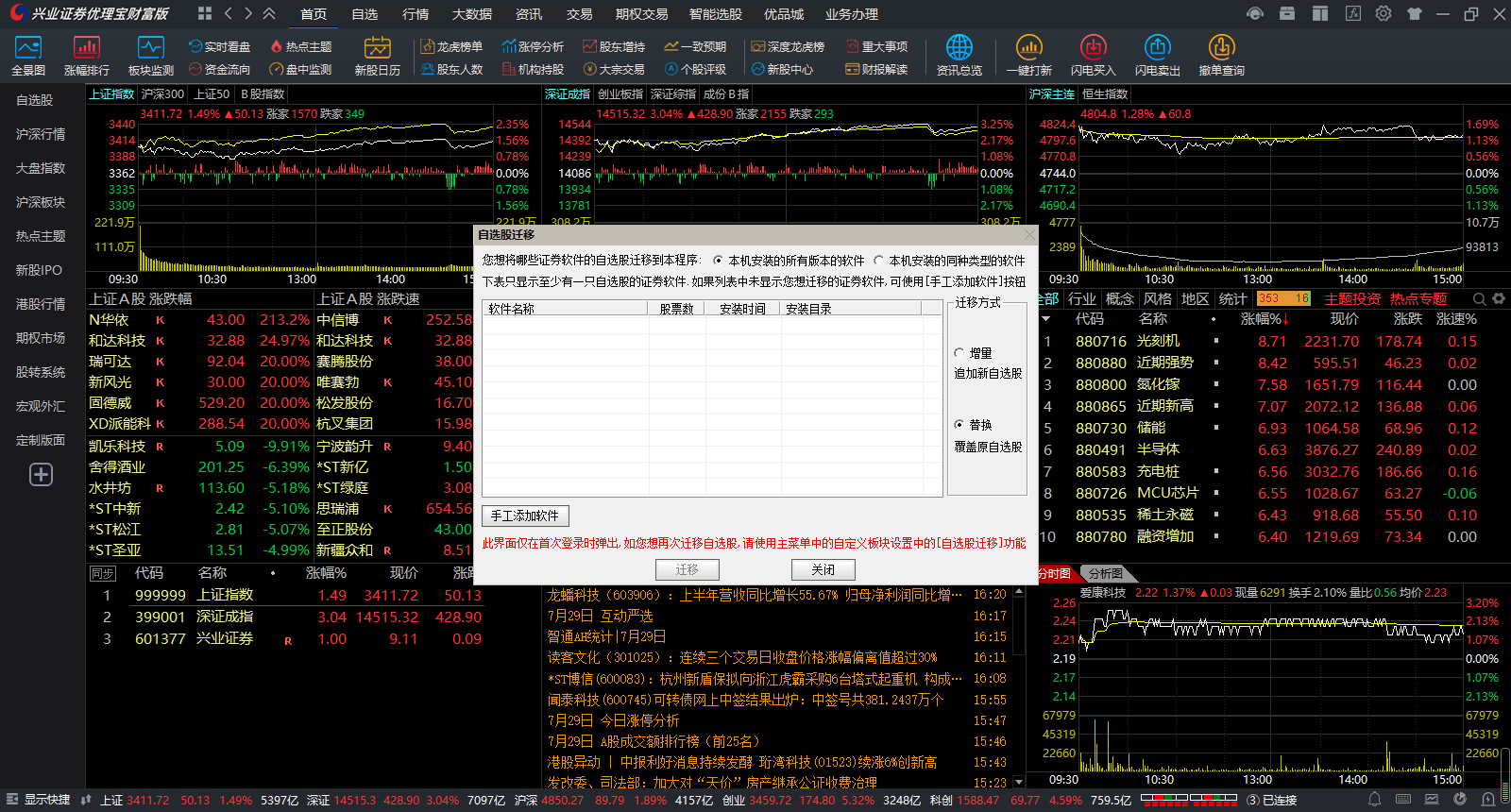The height and width of the screenshot is (812, 1511).
Task: Switch to 沪深300 index tab
Action: tap(162, 94)
